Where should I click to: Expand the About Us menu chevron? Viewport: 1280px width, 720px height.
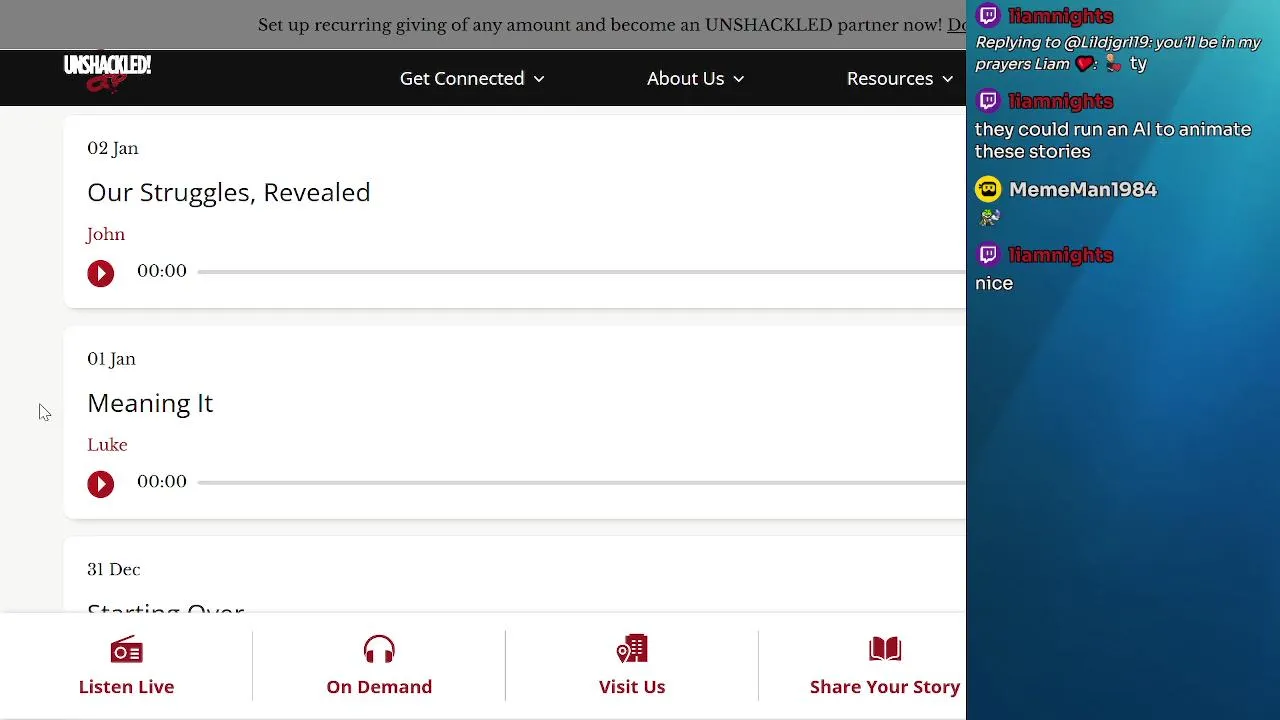(x=739, y=79)
